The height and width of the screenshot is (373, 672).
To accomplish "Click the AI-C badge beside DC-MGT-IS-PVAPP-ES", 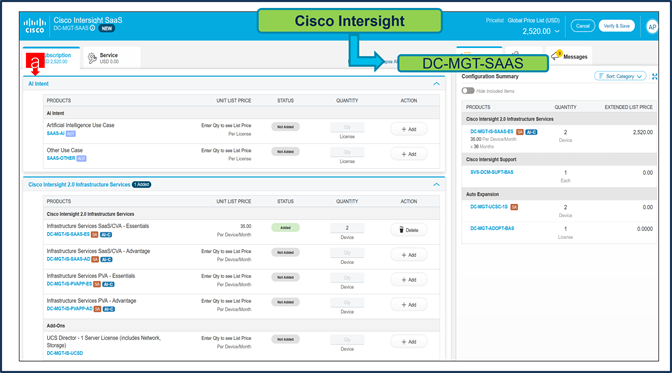I will 108,284.
